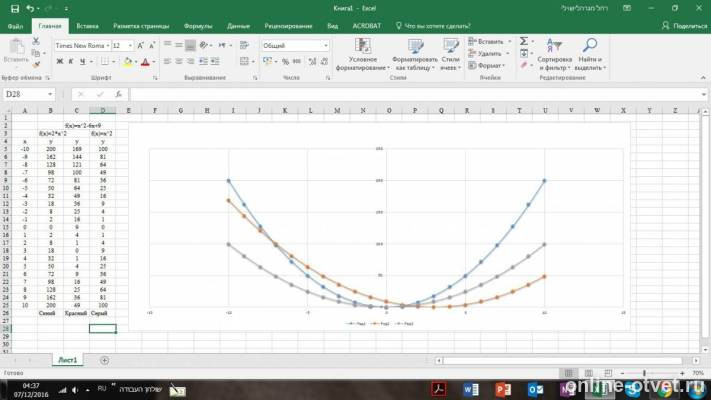Click the insert function fx icon
This screenshot has width=711, height=400.
coord(118,94)
